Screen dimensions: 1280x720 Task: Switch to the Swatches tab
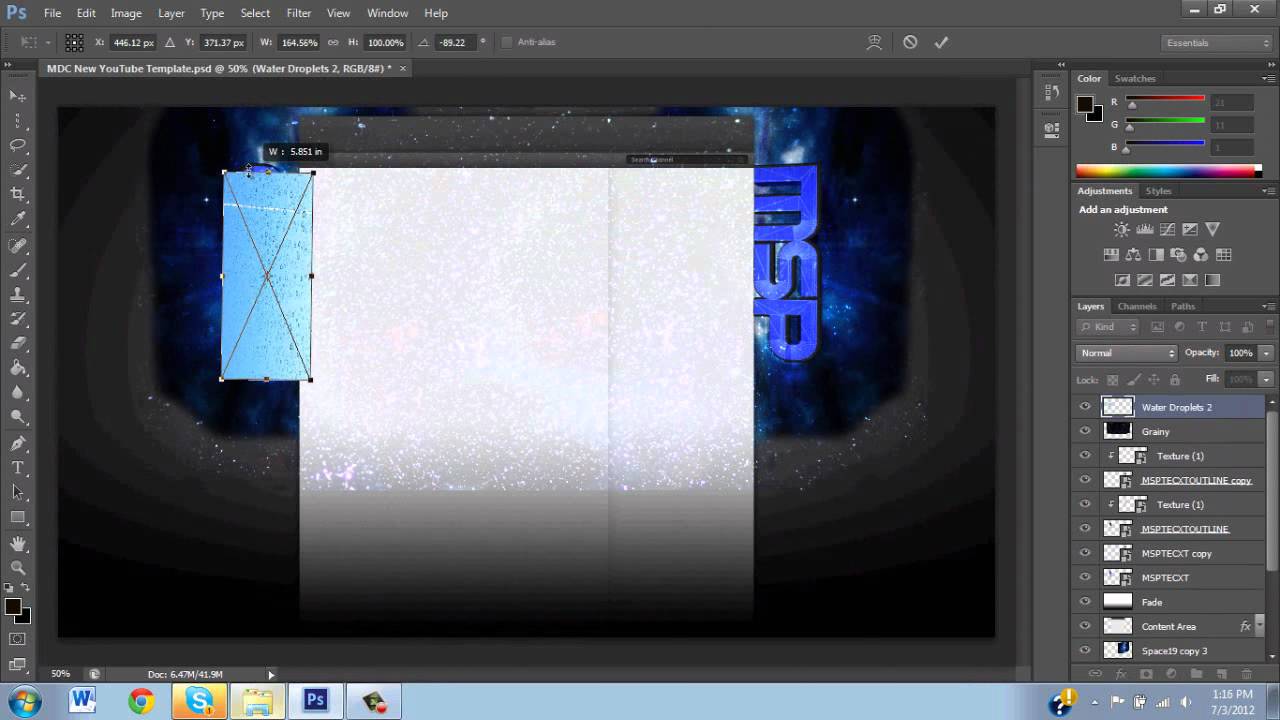[x=1135, y=78]
